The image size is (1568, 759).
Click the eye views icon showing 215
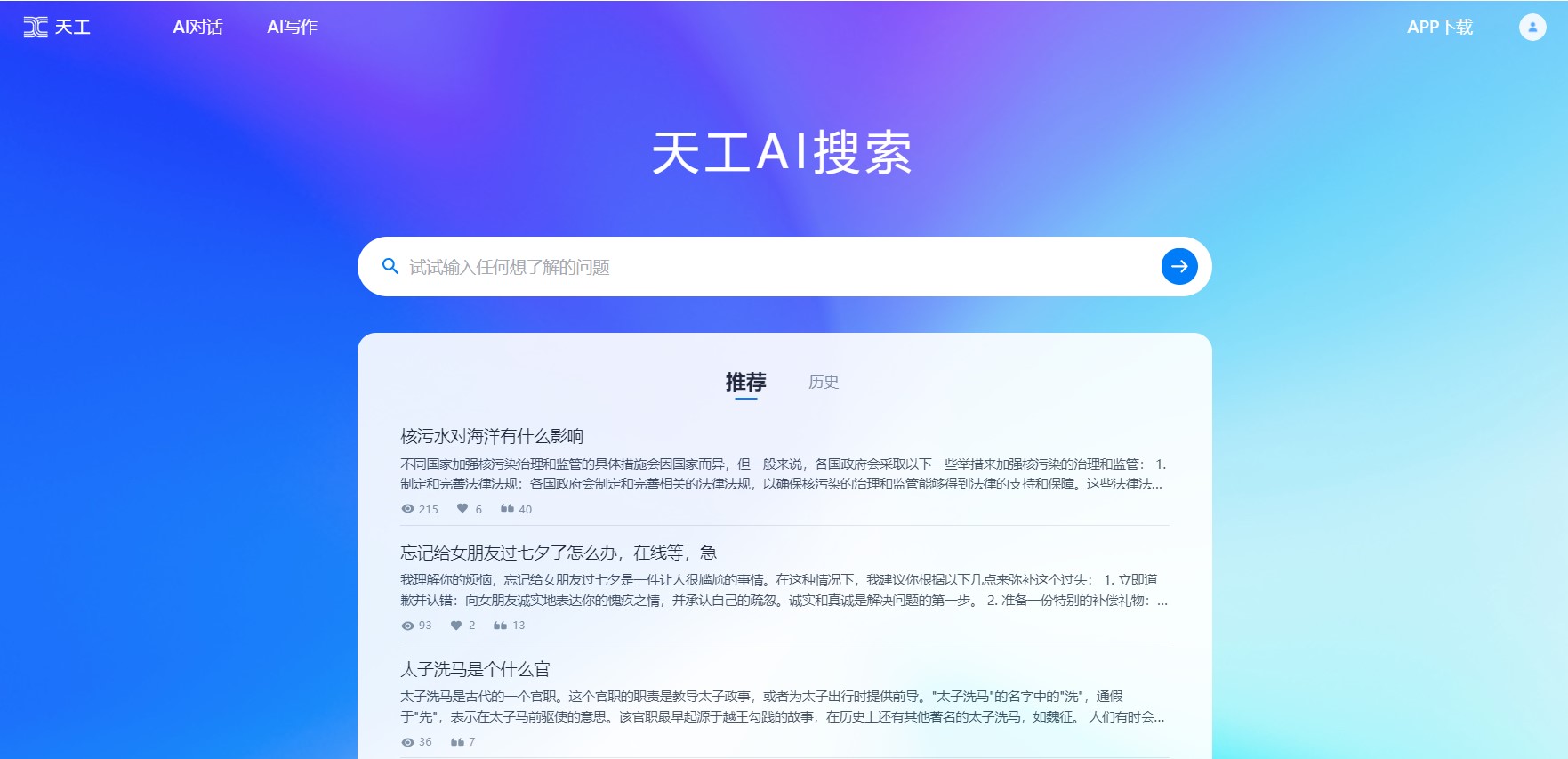coord(407,509)
